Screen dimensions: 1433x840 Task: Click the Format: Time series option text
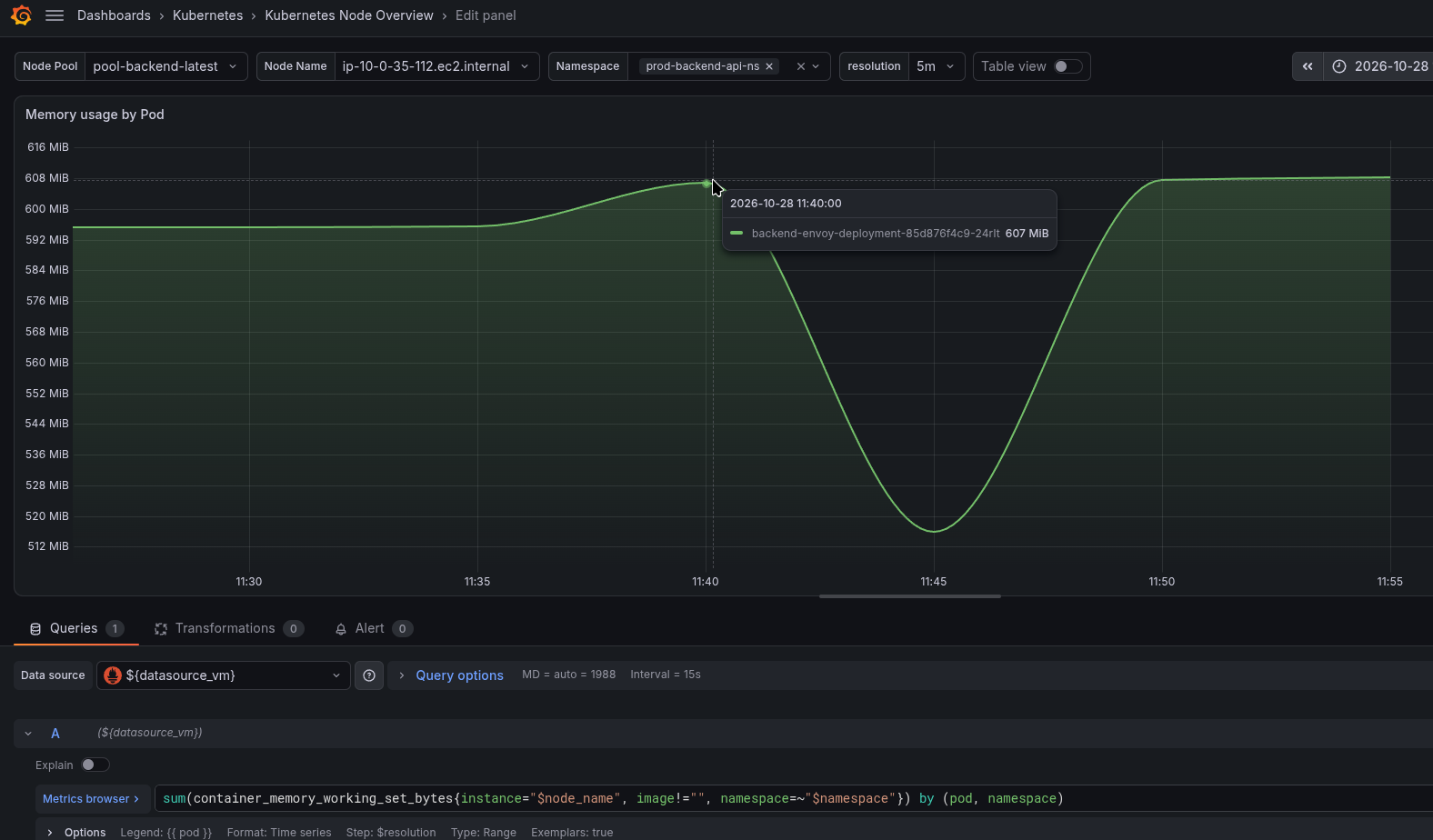(279, 833)
